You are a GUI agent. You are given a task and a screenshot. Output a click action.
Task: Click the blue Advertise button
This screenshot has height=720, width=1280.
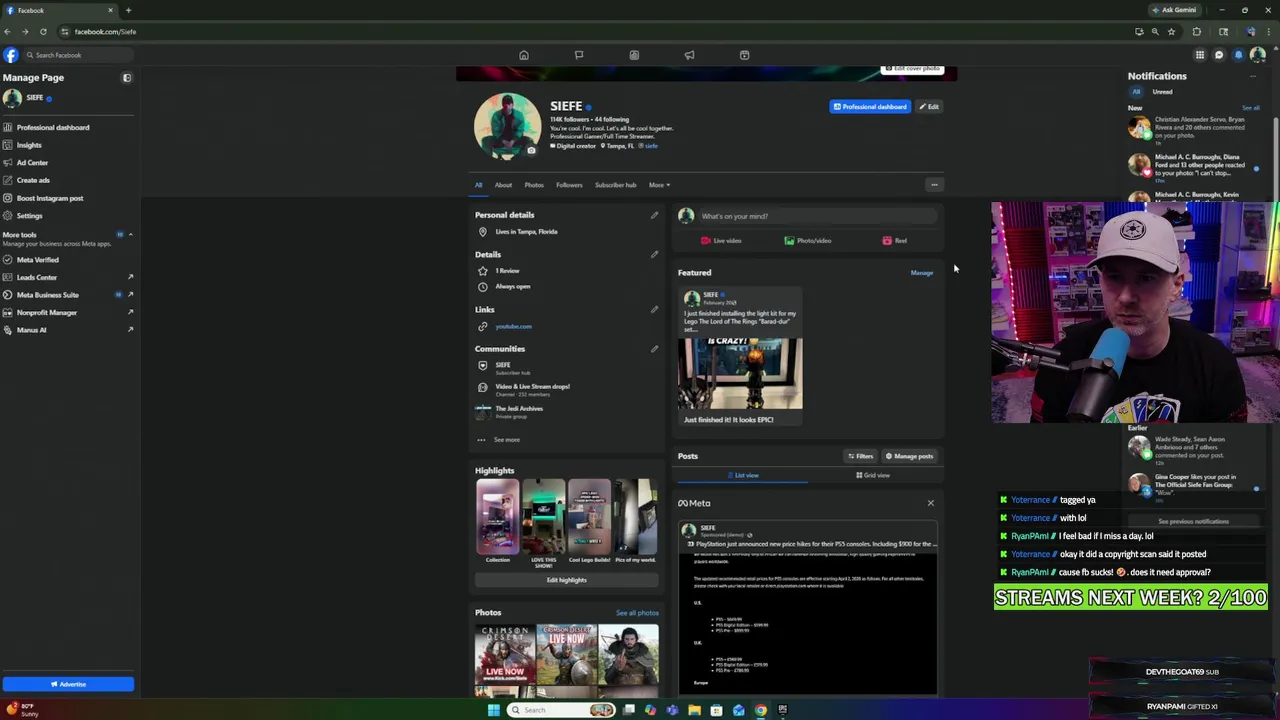(x=67, y=684)
